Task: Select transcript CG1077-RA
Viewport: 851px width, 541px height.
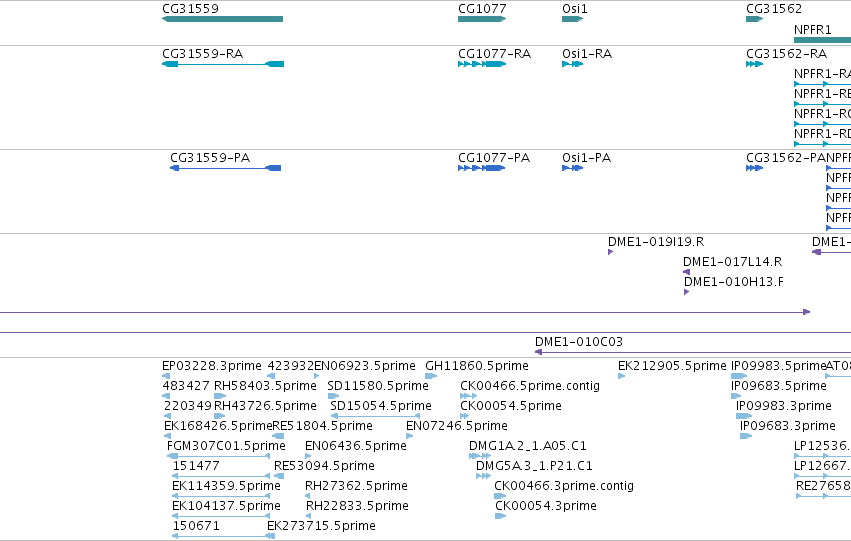Action: tap(494, 54)
